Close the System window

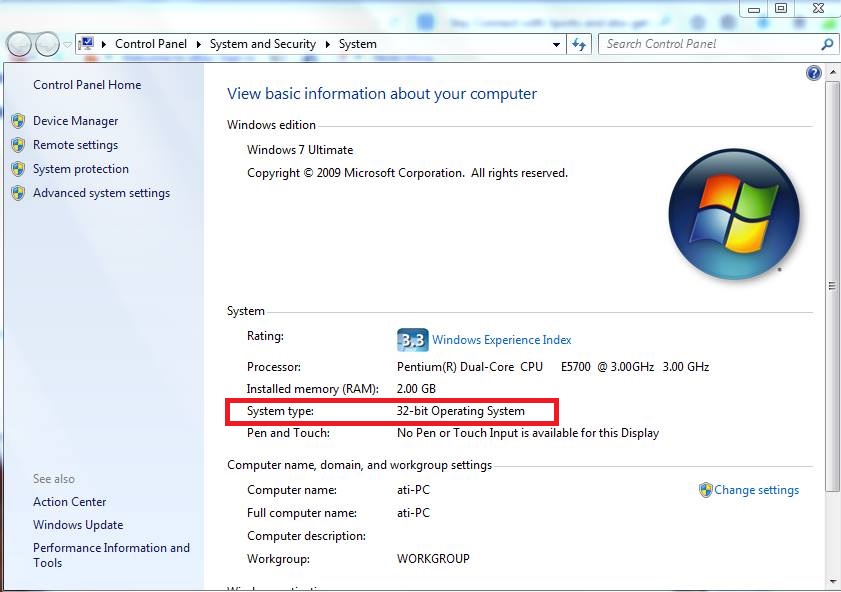(x=818, y=9)
